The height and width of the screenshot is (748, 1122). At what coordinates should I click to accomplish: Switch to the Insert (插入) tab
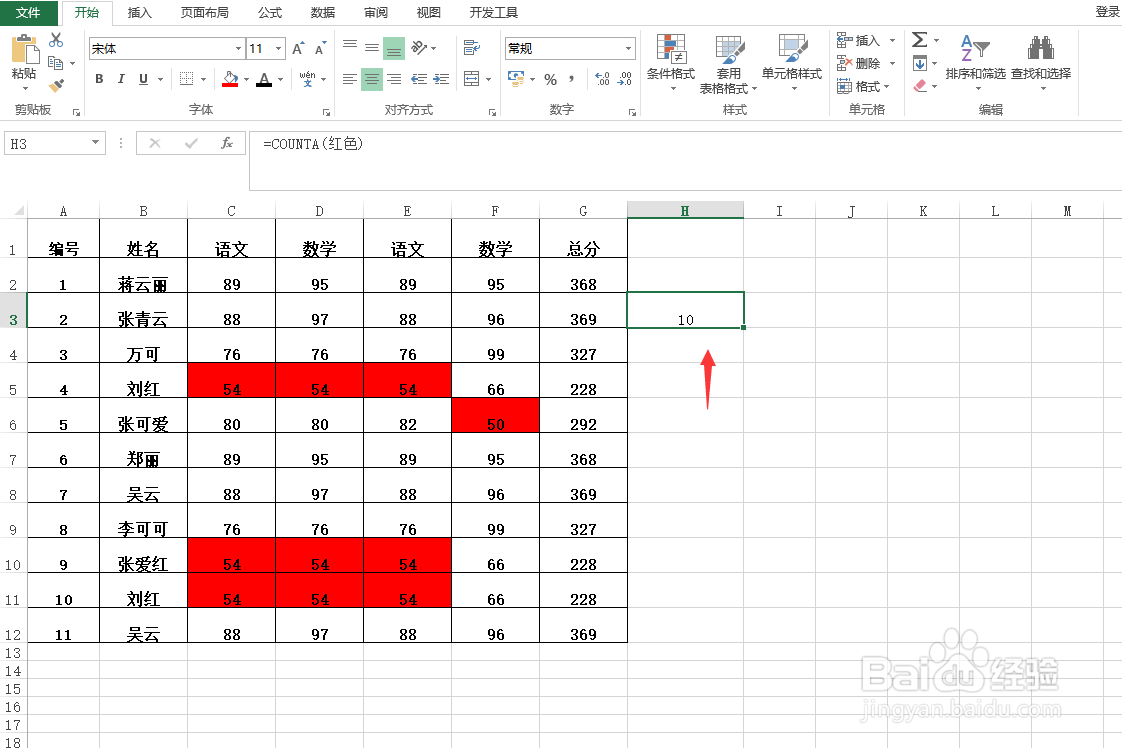click(x=140, y=12)
